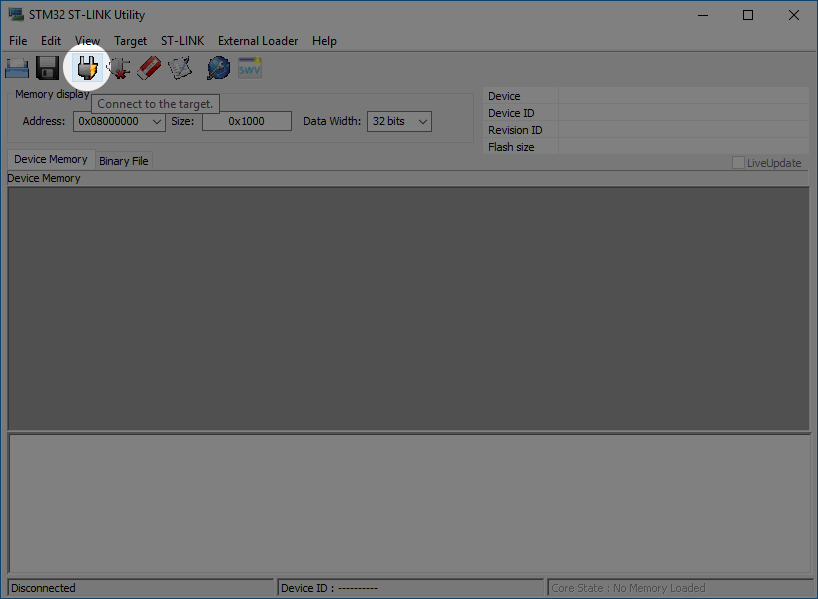Click the Size input field 0x1000
The height and width of the screenshot is (599, 818).
coord(247,122)
